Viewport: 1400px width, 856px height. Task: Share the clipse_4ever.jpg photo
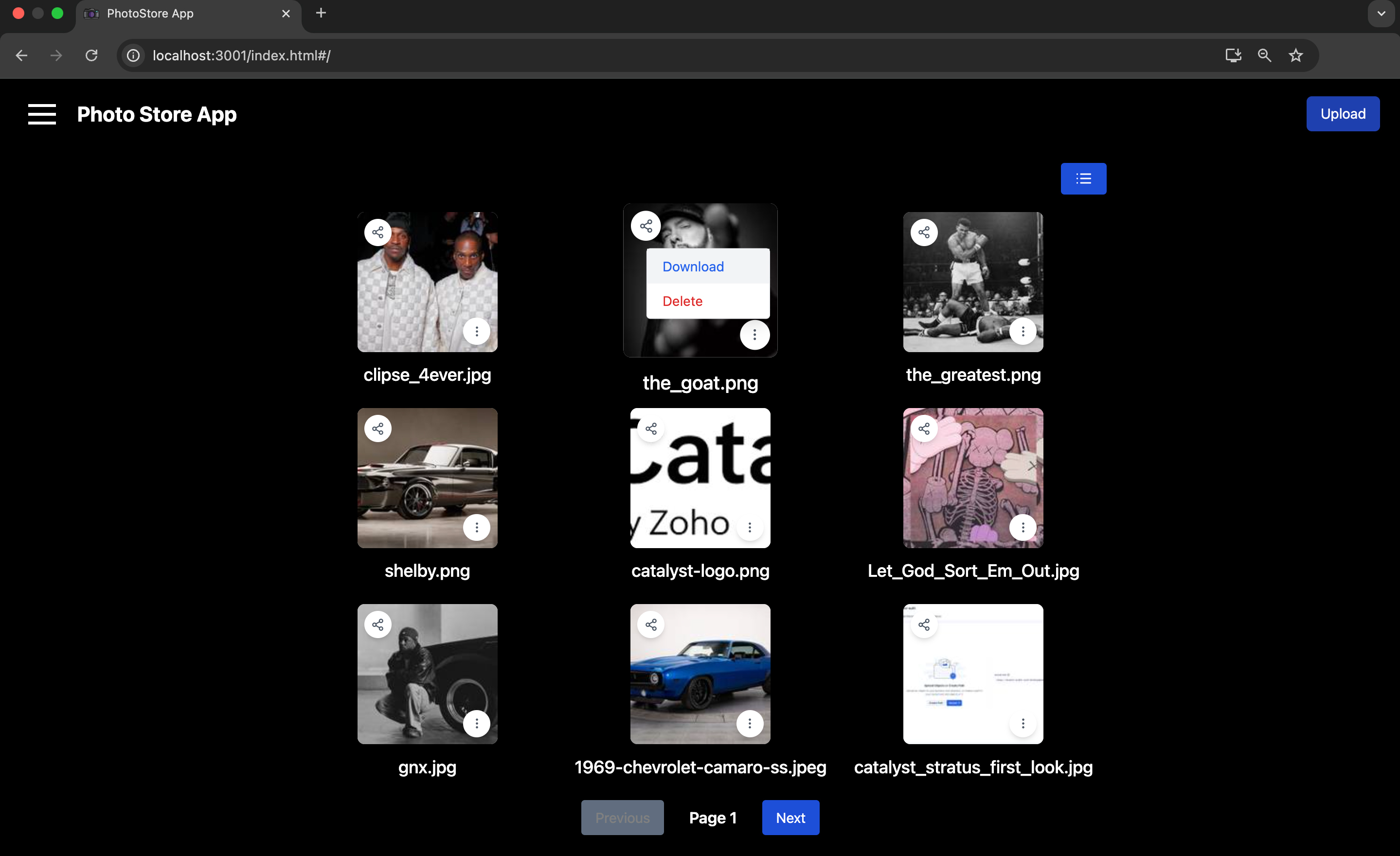tap(378, 232)
